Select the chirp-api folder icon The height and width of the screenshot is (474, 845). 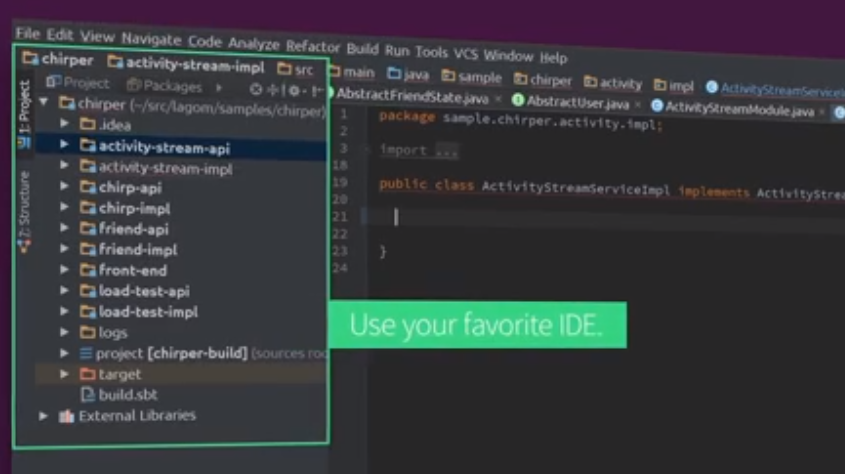click(87, 187)
